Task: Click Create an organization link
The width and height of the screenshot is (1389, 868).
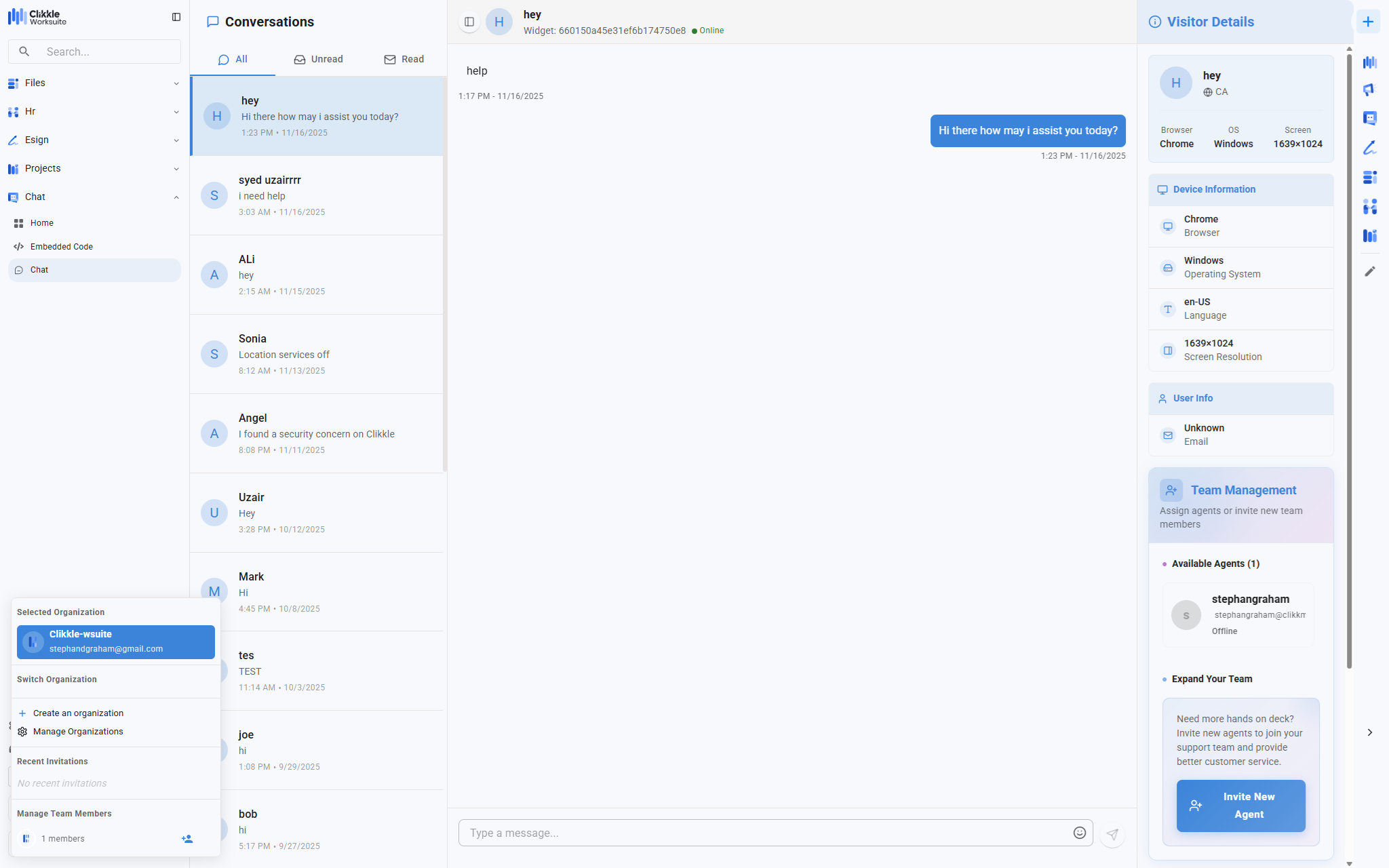Action: point(78,713)
